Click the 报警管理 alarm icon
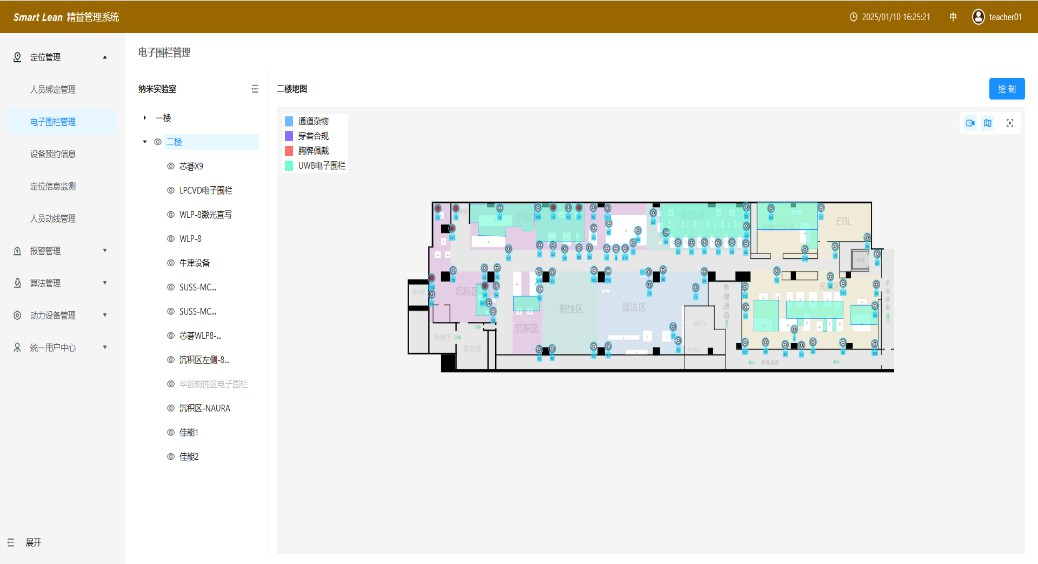The width and height of the screenshot is (1038, 564). (17, 251)
